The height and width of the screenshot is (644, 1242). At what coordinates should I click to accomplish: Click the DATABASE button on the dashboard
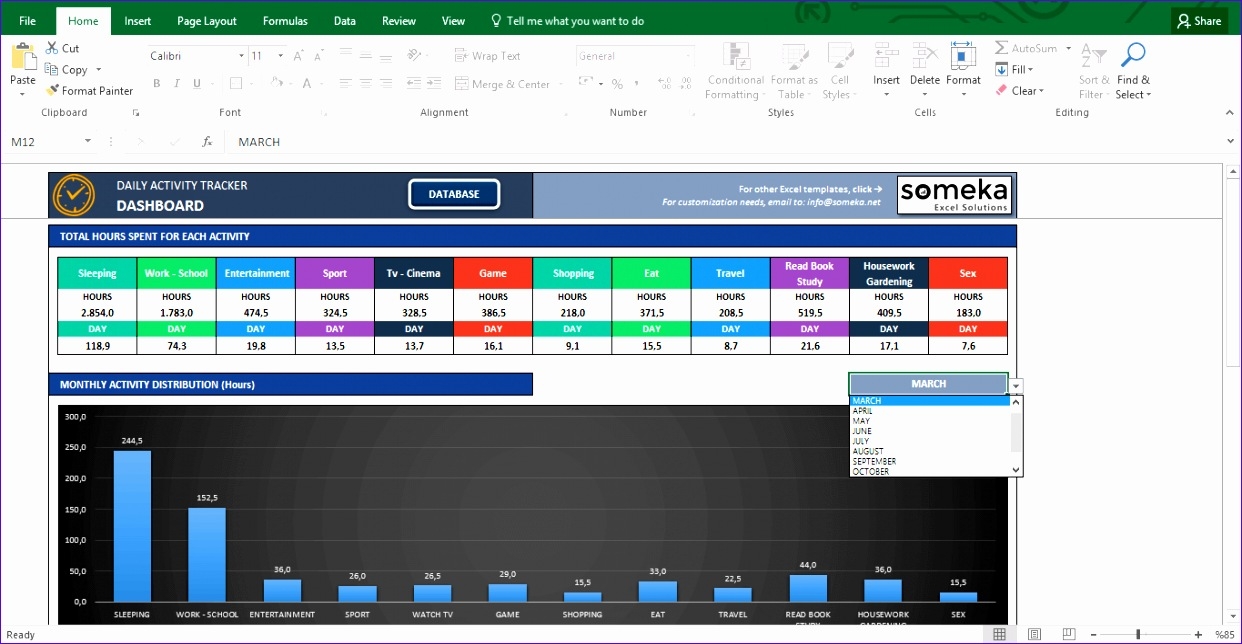(x=454, y=195)
